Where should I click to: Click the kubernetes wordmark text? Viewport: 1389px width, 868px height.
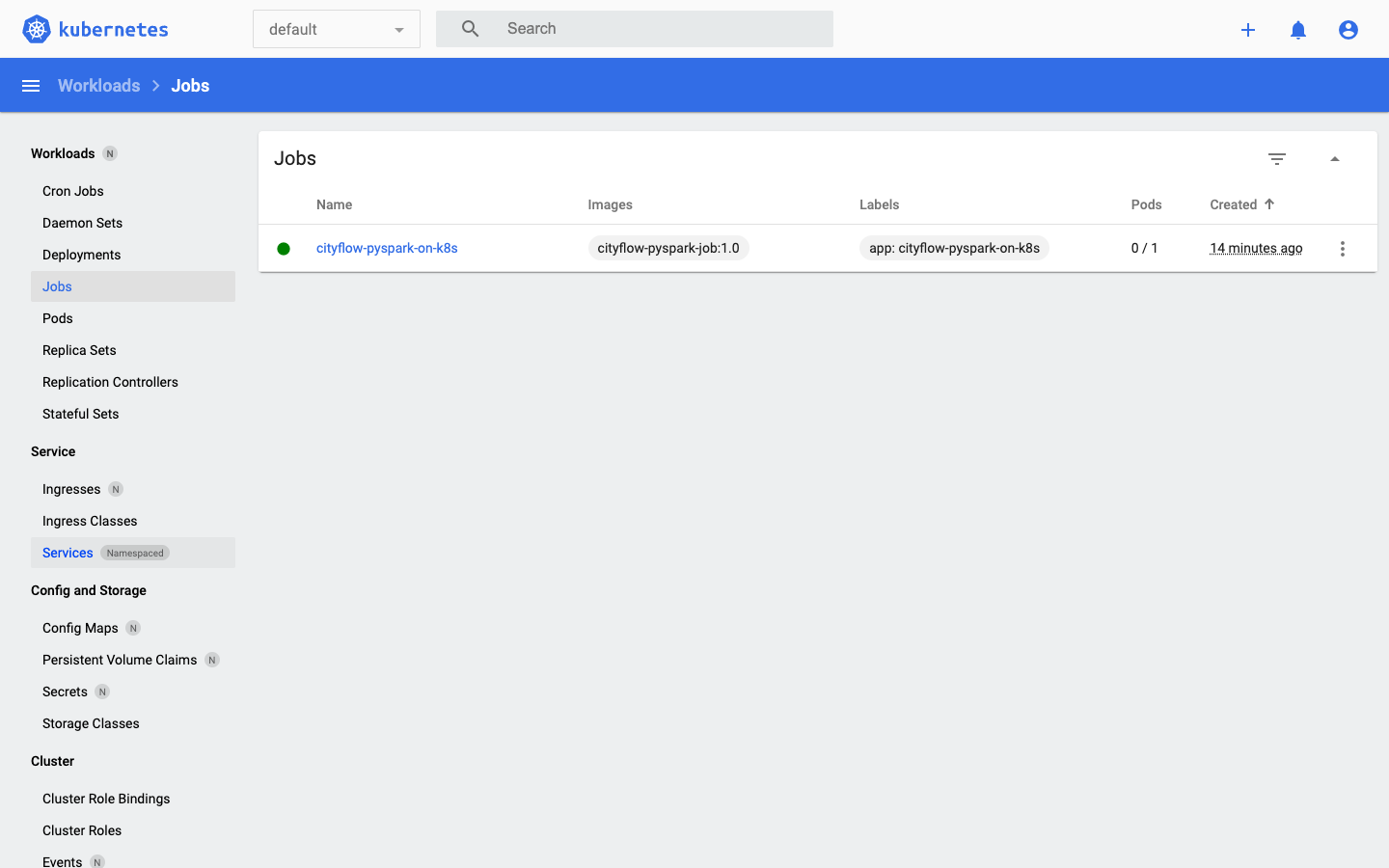tap(114, 30)
